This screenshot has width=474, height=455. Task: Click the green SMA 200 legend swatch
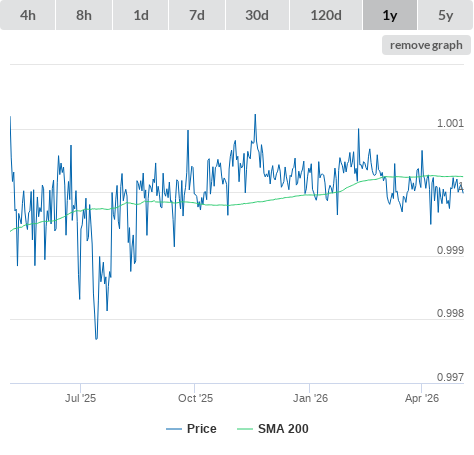(245, 429)
